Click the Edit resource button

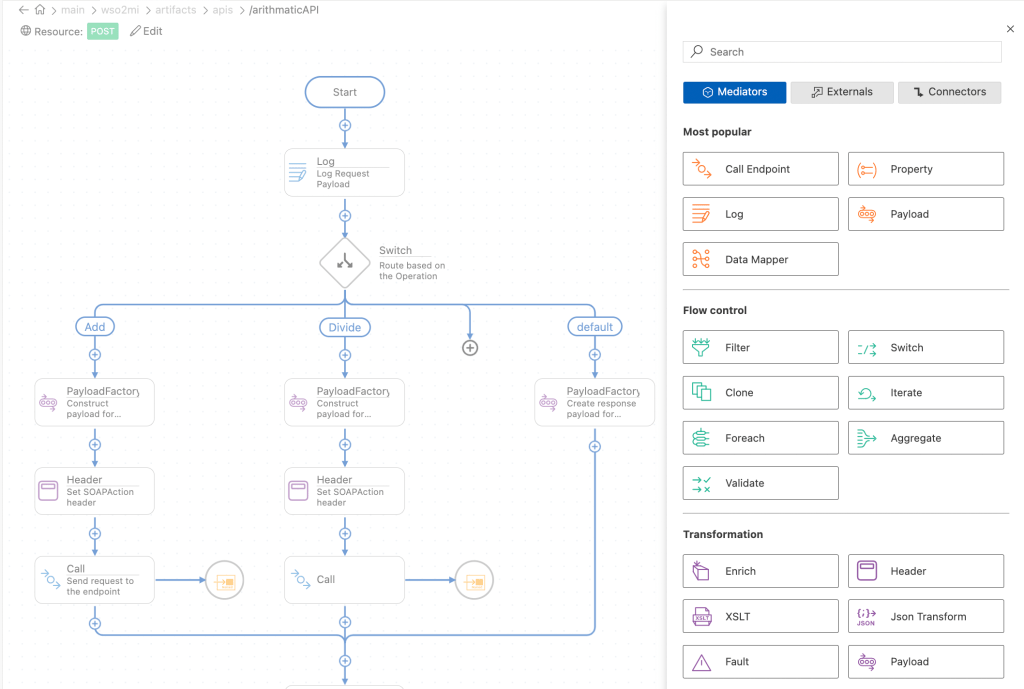point(146,31)
